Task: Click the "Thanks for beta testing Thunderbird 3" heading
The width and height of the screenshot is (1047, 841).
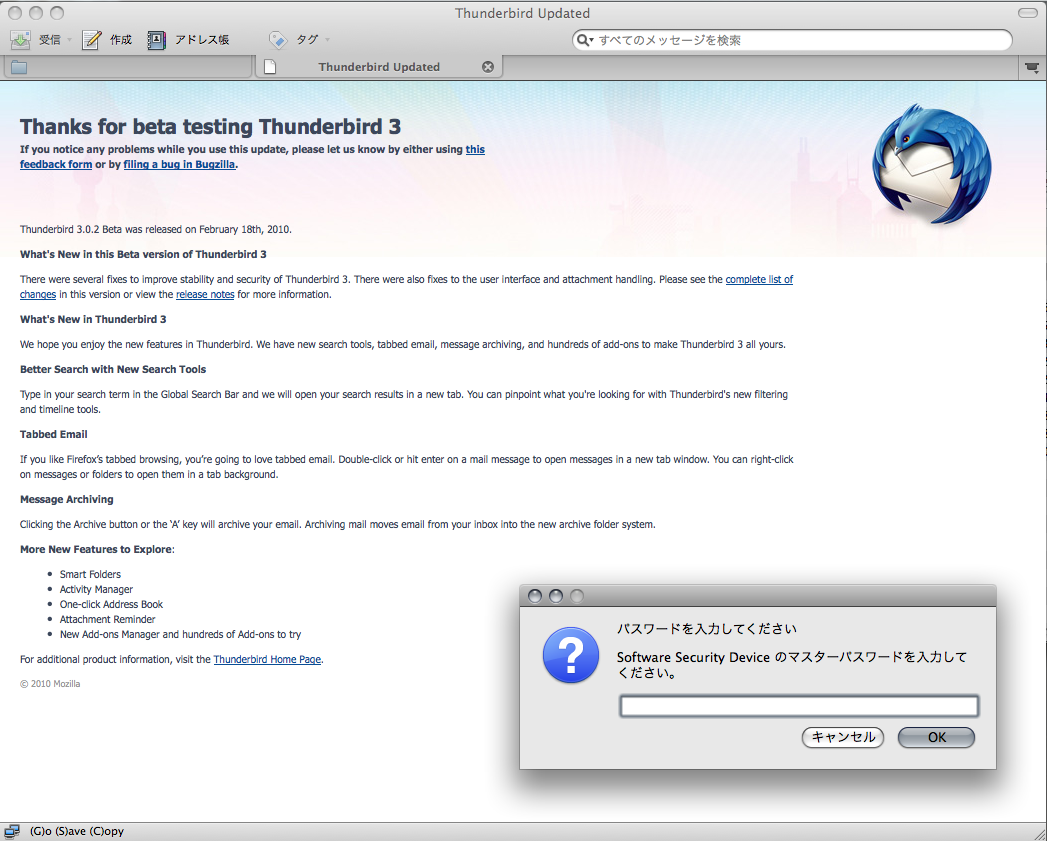Action: 210,126
